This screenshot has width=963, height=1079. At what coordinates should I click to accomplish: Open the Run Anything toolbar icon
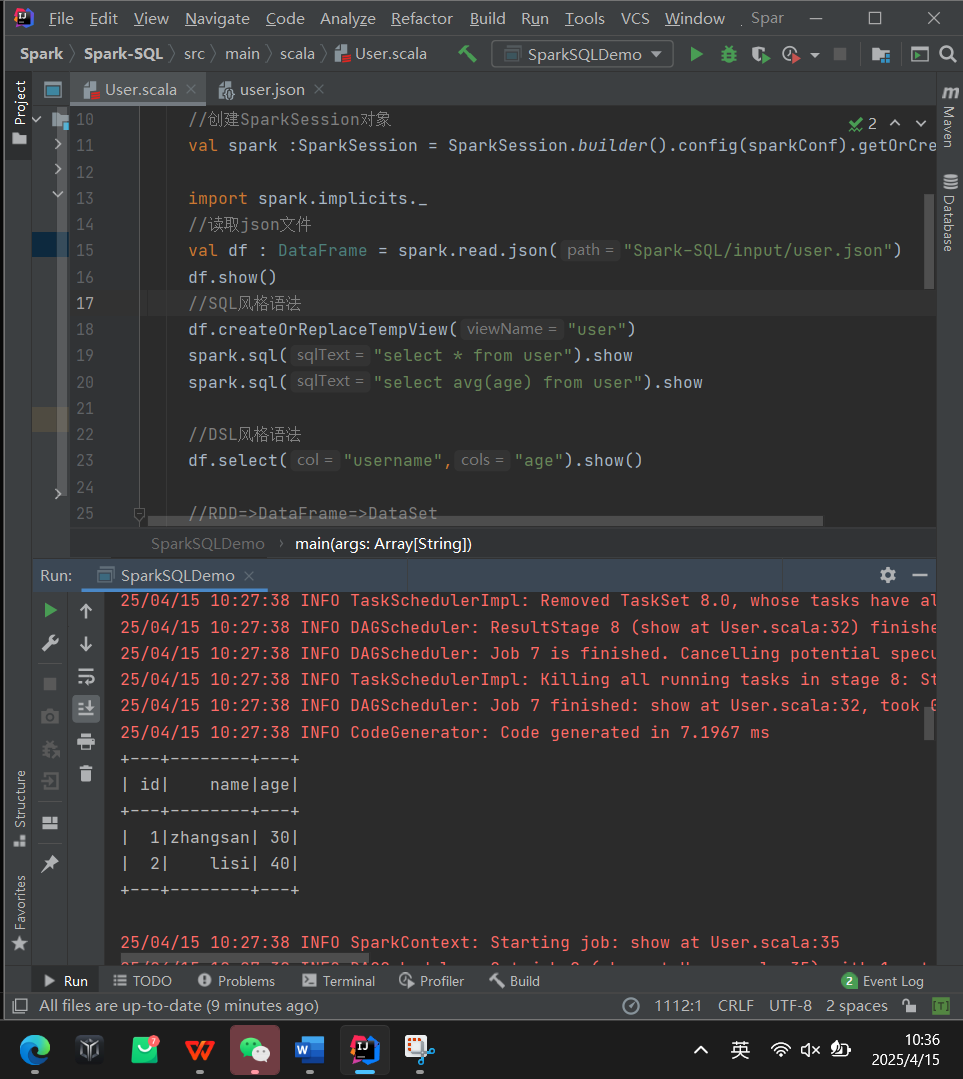[x=920, y=54]
